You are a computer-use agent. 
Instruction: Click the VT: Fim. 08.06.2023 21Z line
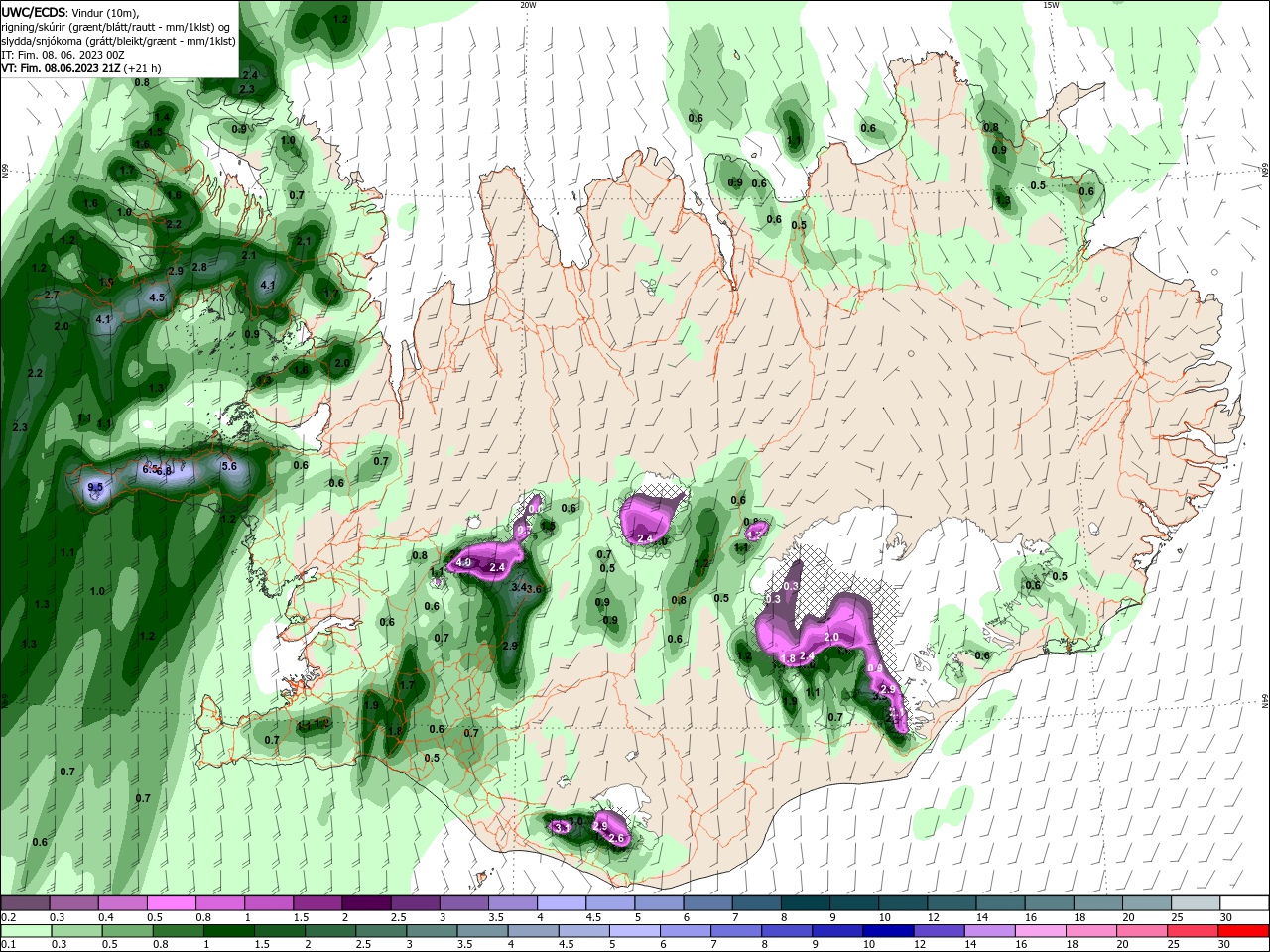80,68
